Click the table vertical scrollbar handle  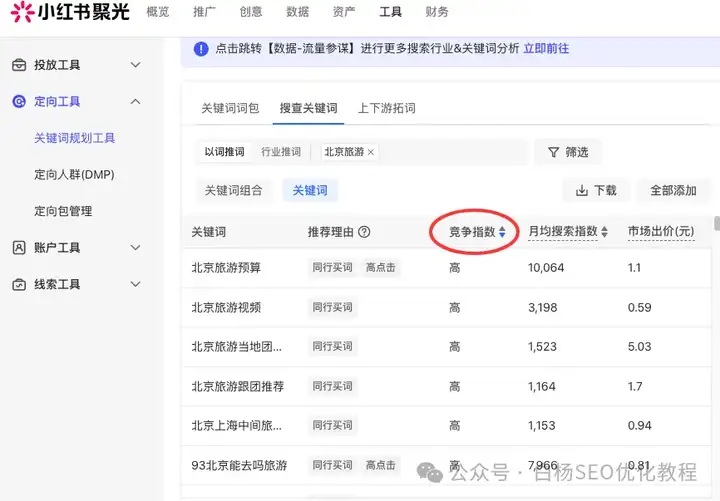(717, 224)
